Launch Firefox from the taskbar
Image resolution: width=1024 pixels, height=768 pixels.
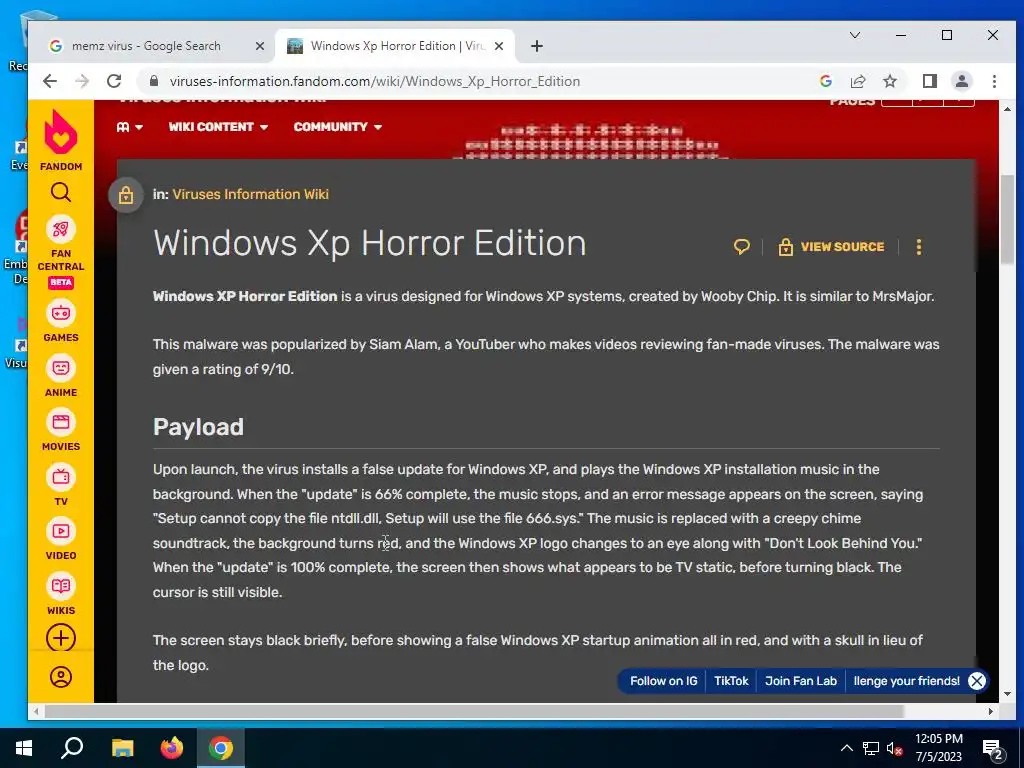[172, 748]
